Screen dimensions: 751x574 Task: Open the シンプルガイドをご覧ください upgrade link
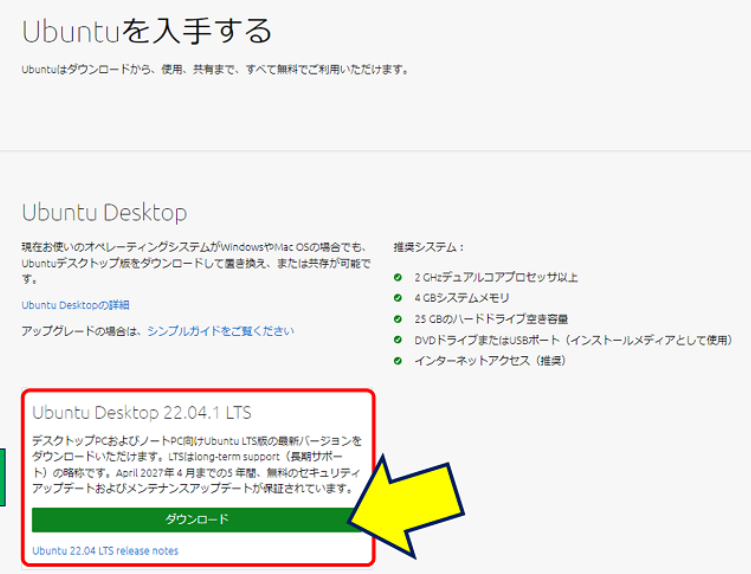click(x=220, y=331)
